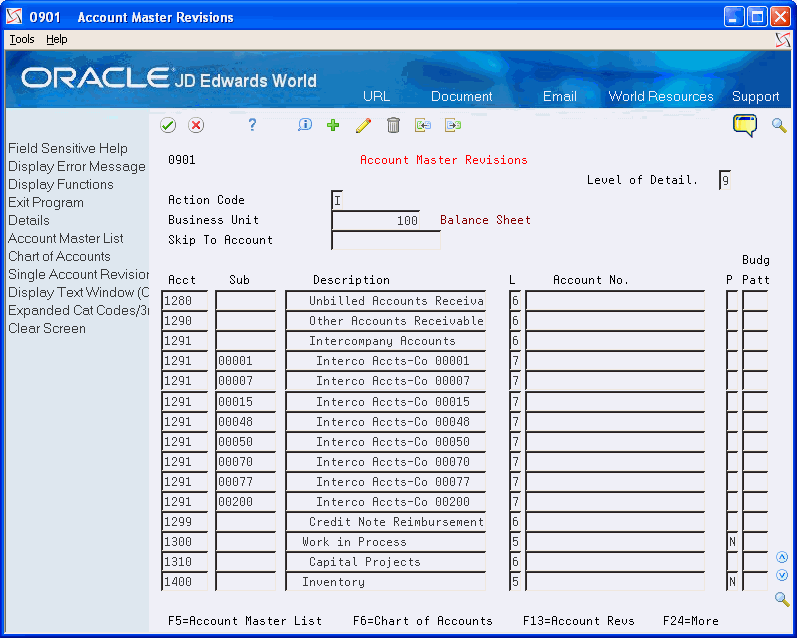Click the green plus Add icon
797x638 pixels.
(333, 125)
